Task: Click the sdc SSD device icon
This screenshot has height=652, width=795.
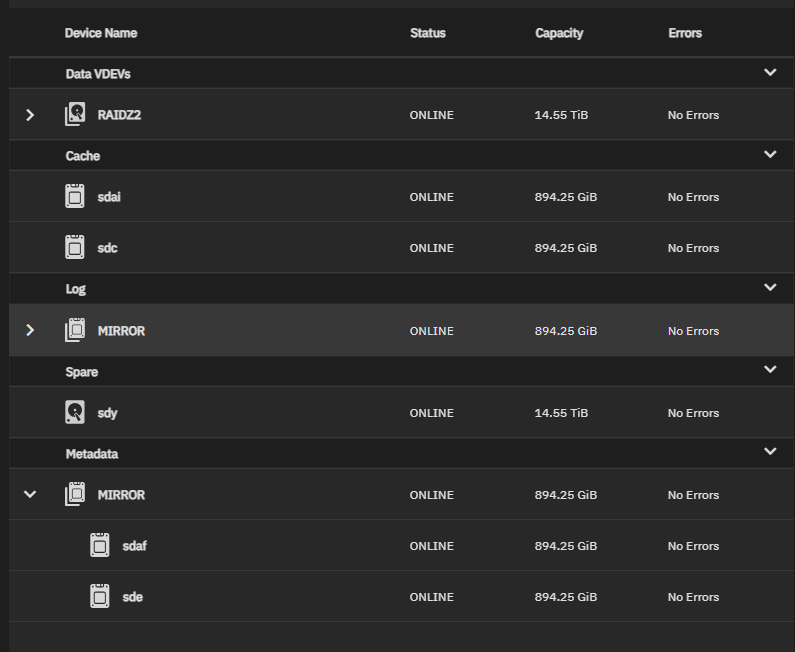Action: tap(75, 248)
